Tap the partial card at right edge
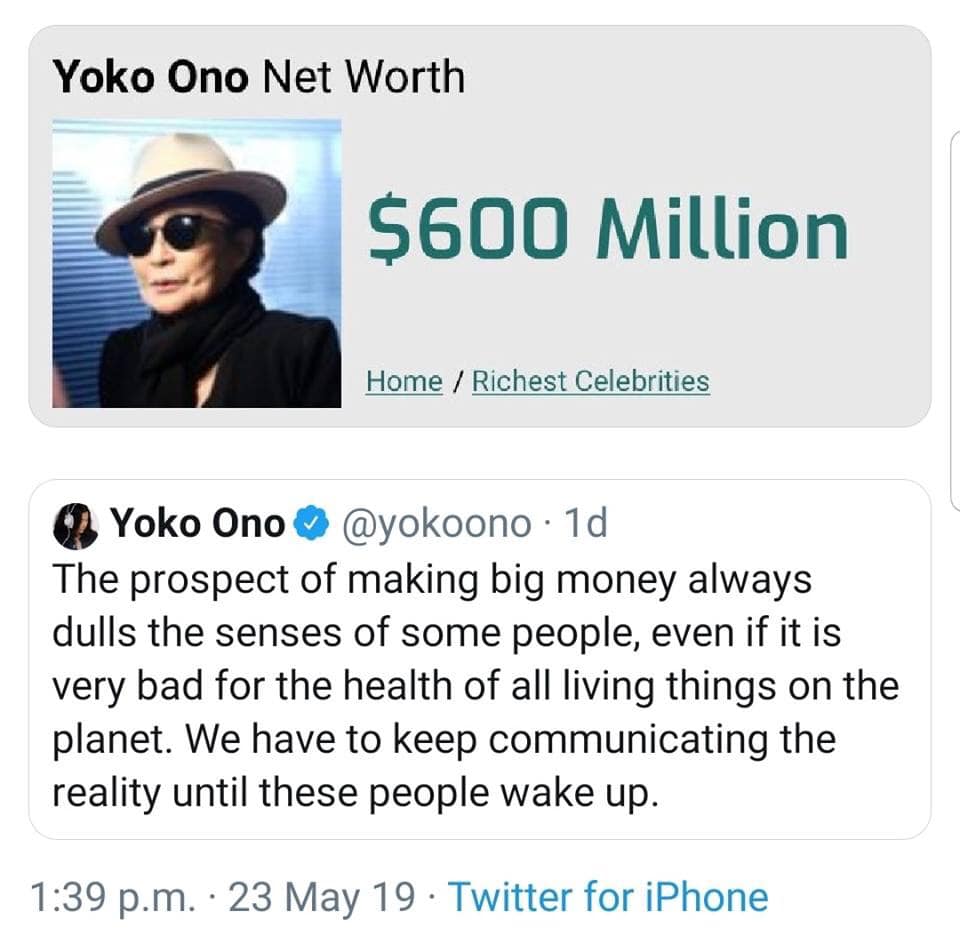Image resolution: width=960 pixels, height=935 pixels. (955, 320)
